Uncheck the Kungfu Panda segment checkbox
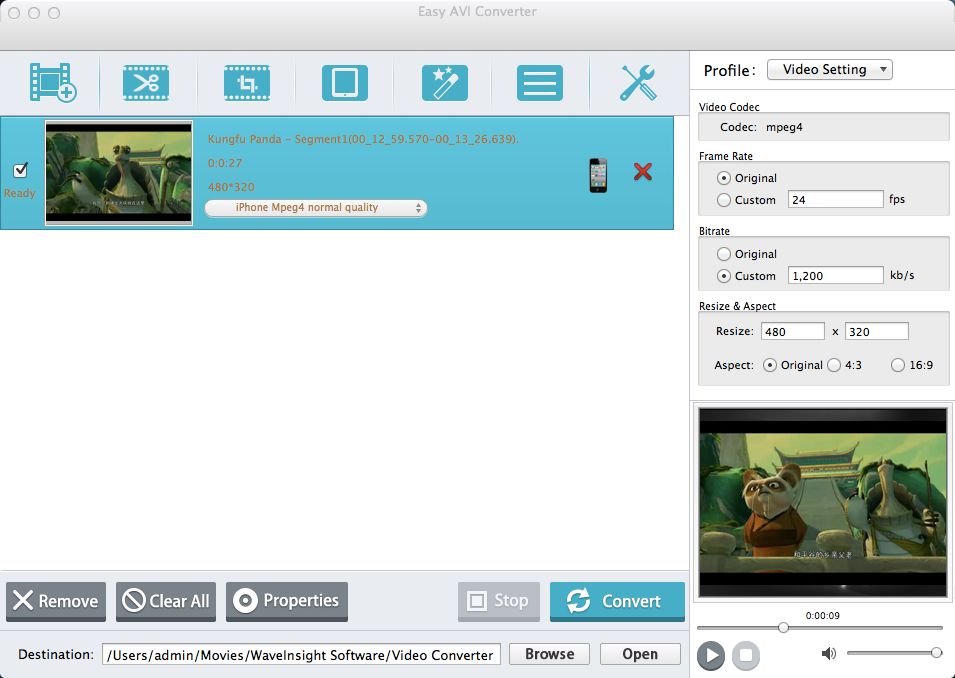The width and height of the screenshot is (955, 678). click(21, 169)
